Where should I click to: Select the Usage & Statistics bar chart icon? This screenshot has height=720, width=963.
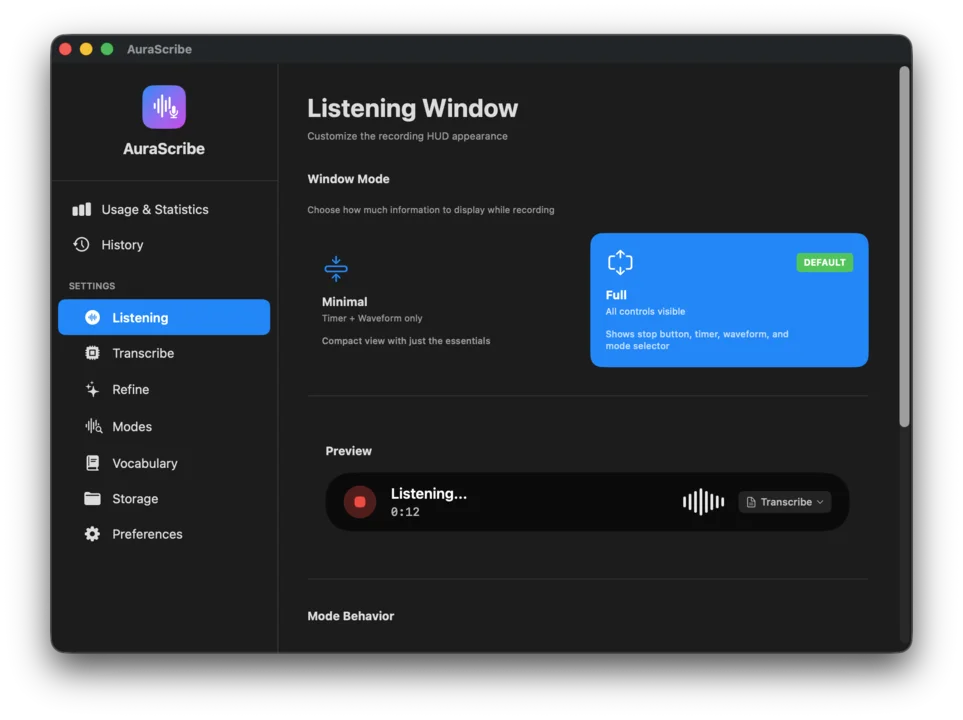point(81,209)
